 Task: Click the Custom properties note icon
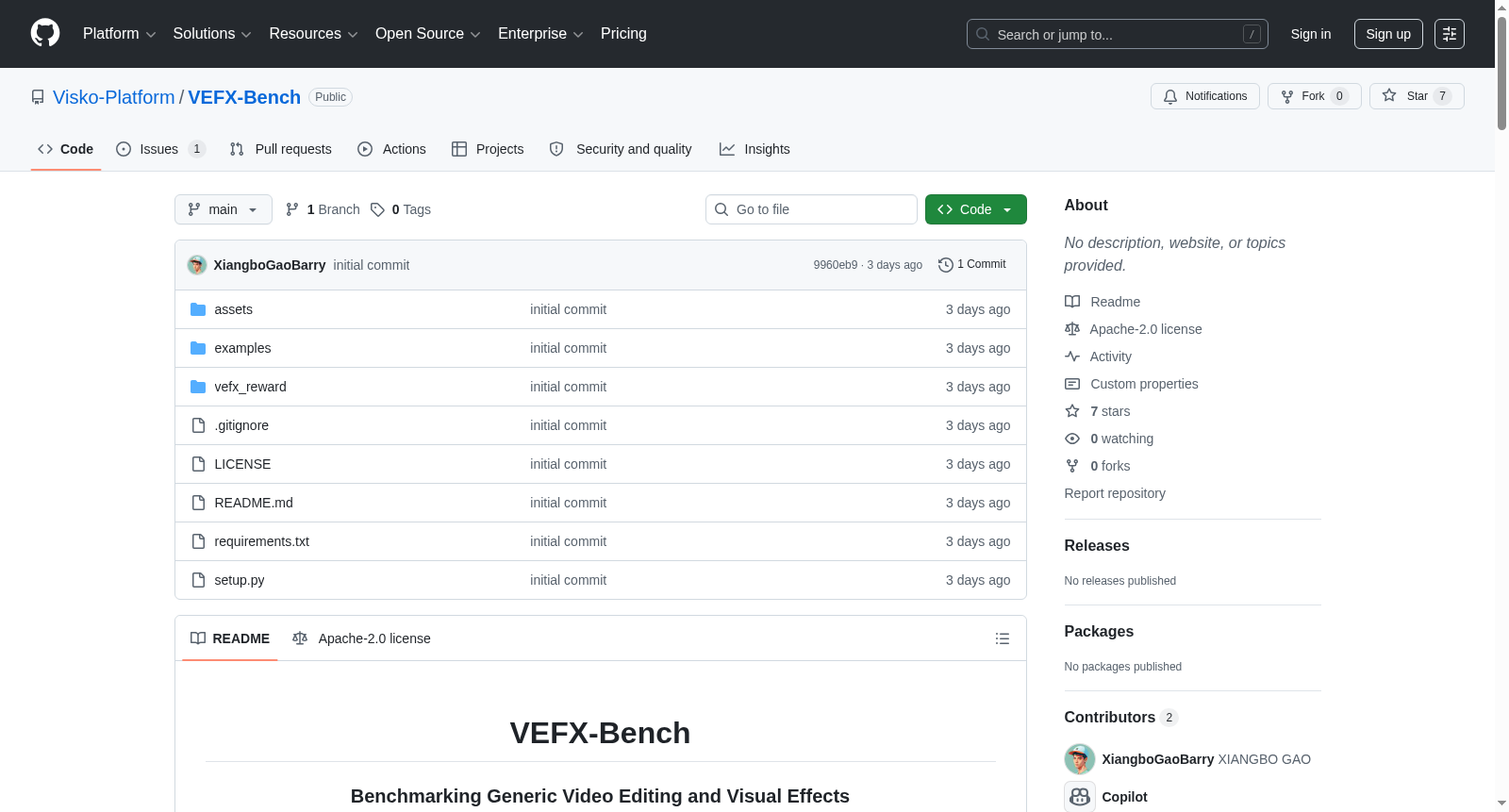point(1072,384)
